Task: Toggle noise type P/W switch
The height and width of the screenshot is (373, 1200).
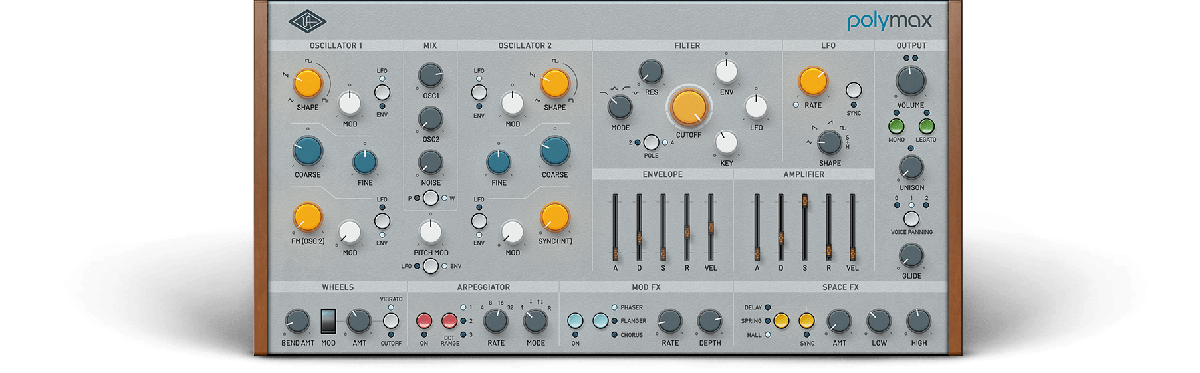Action: [431, 198]
